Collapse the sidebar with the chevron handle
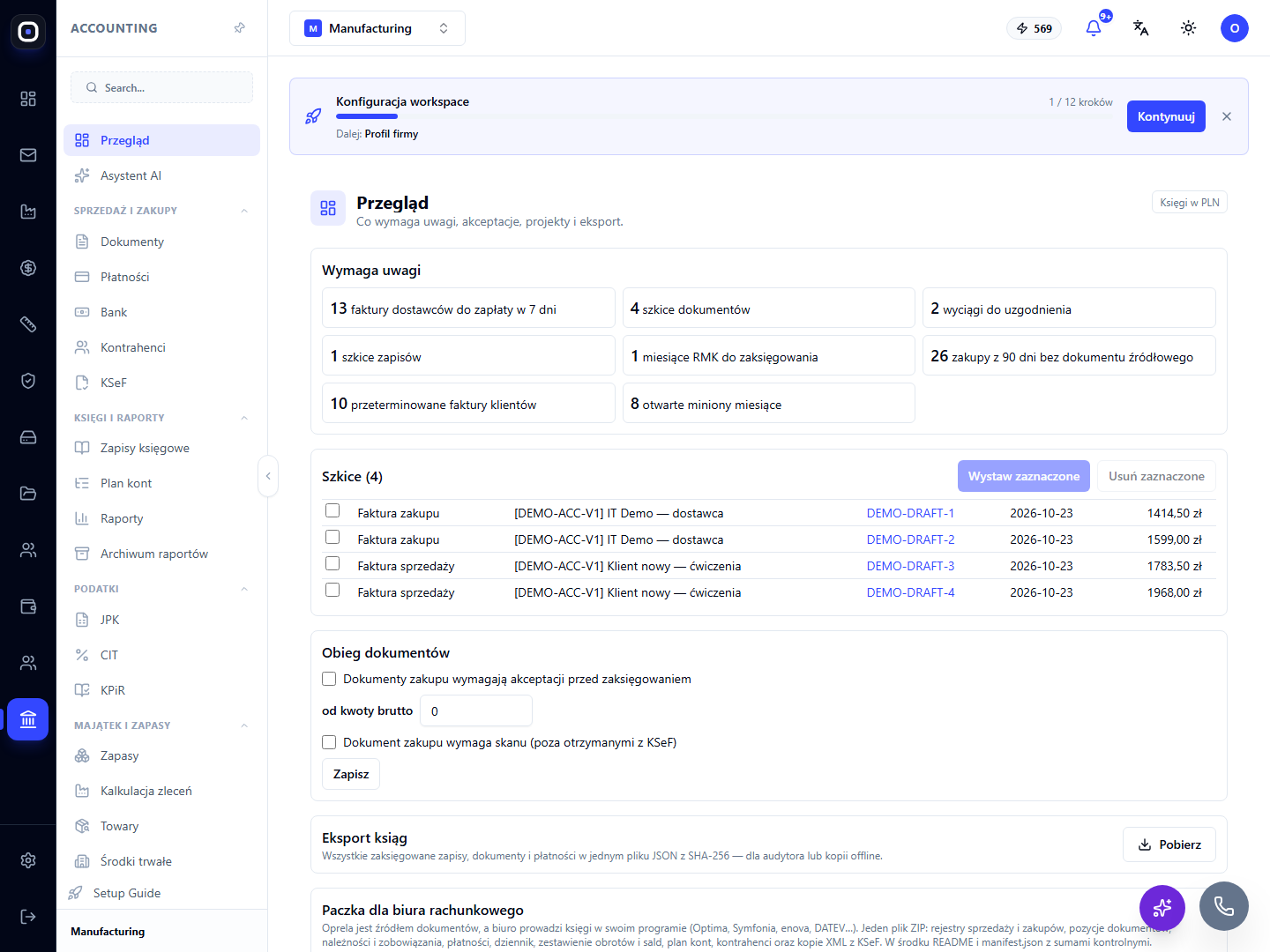 point(268,476)
